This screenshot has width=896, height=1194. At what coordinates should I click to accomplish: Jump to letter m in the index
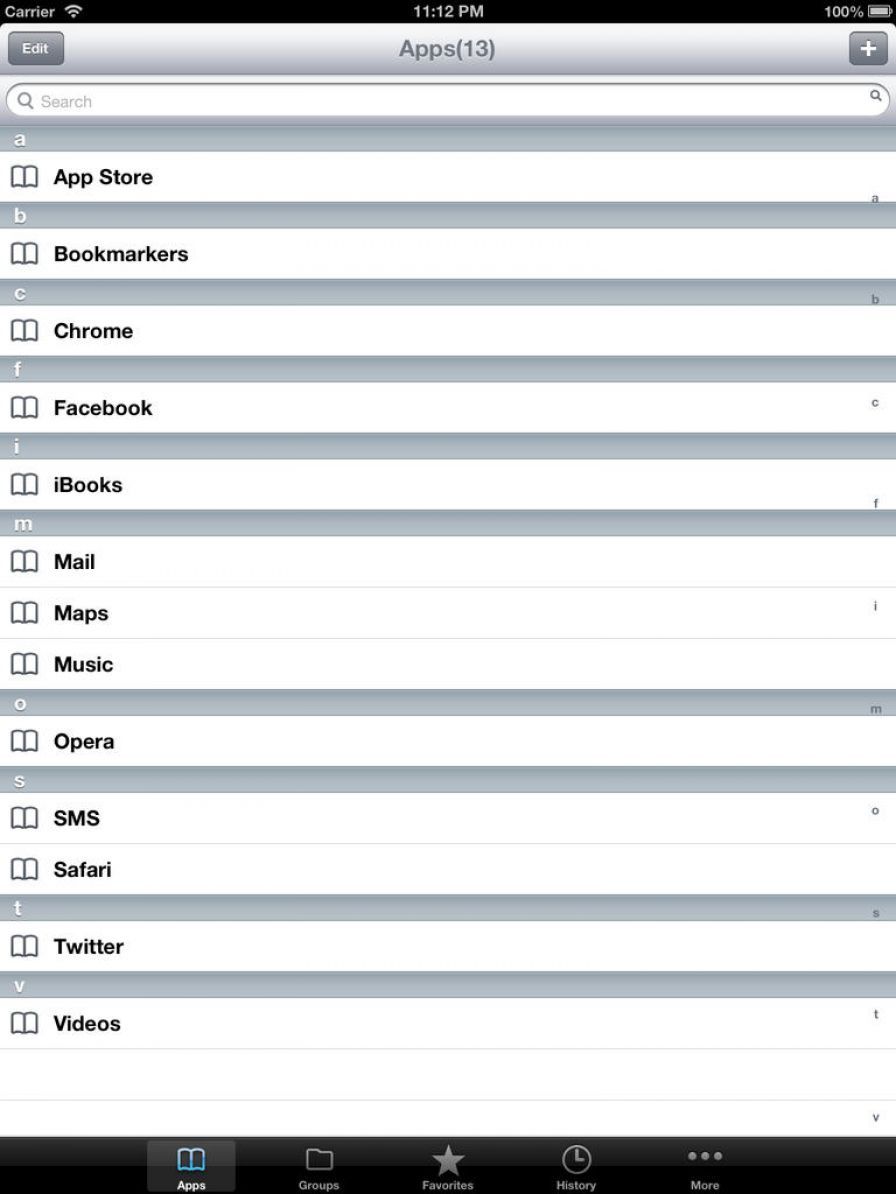pos(876,709)
